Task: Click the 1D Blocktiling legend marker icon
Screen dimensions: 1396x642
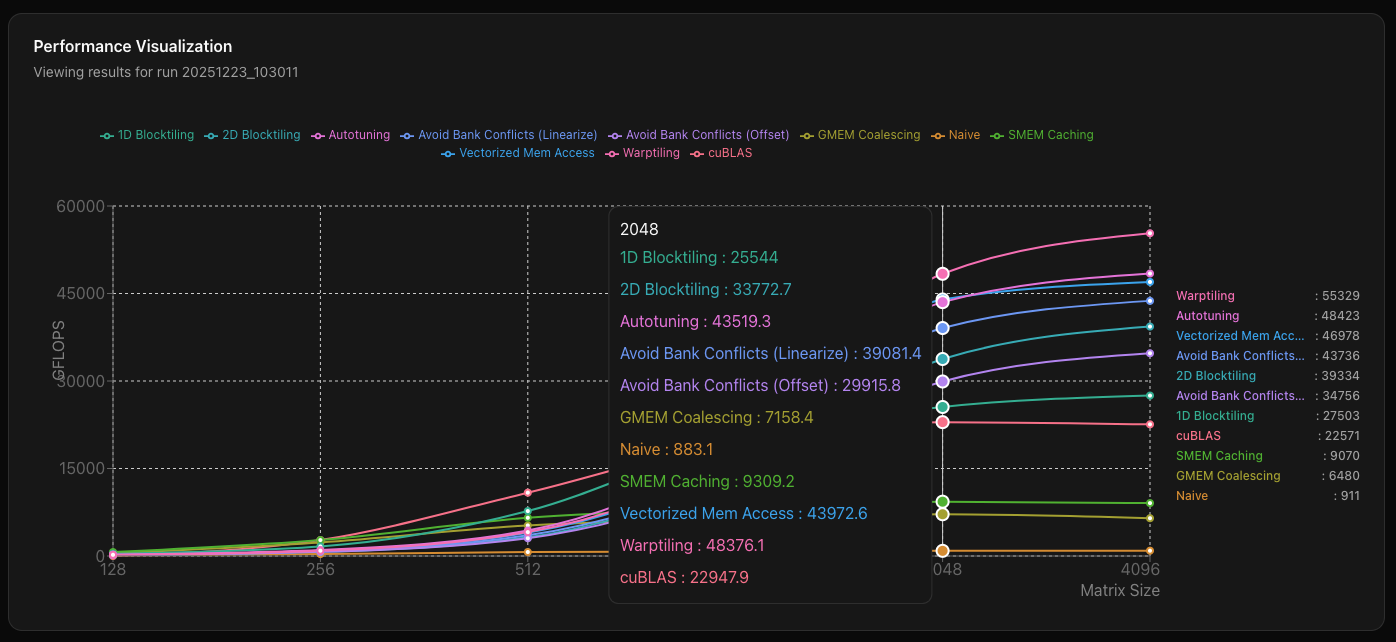Action: (107, 135)
